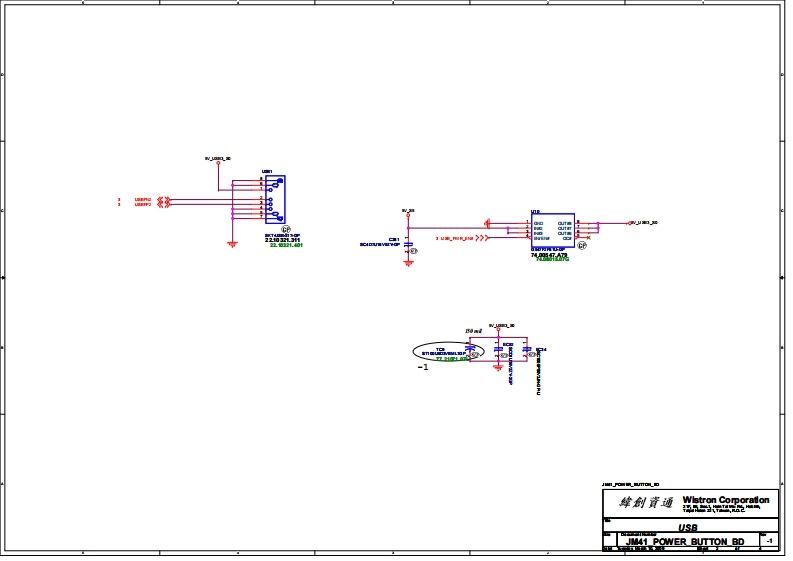Select the C281 capacitor symbol

click(x=408, y=243)
